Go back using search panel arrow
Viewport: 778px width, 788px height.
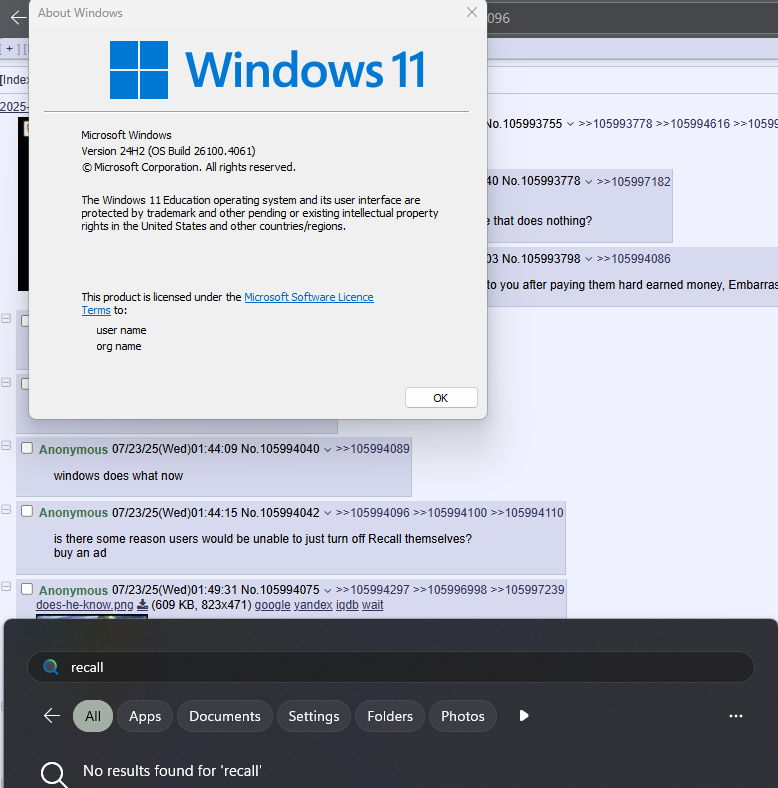(x=52, y=716)
